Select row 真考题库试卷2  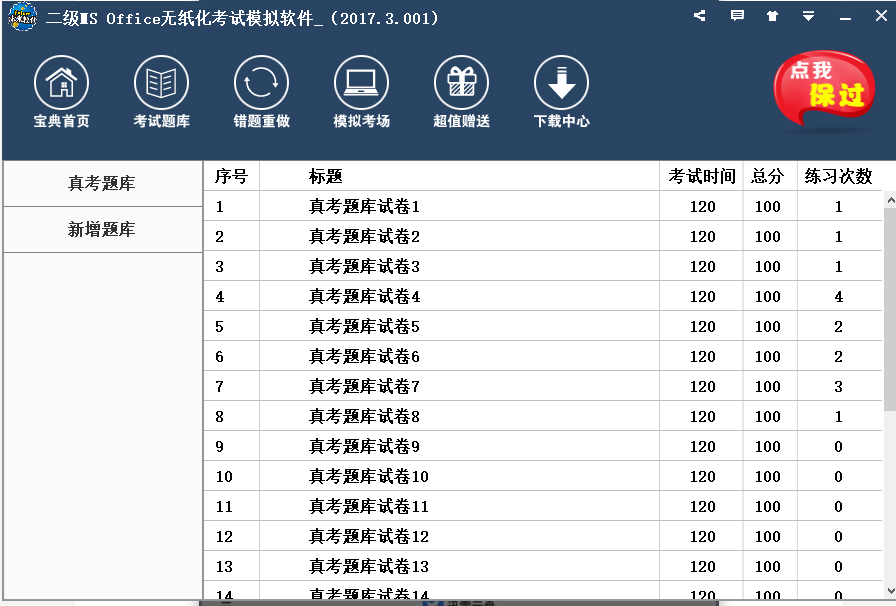point(543,236)
